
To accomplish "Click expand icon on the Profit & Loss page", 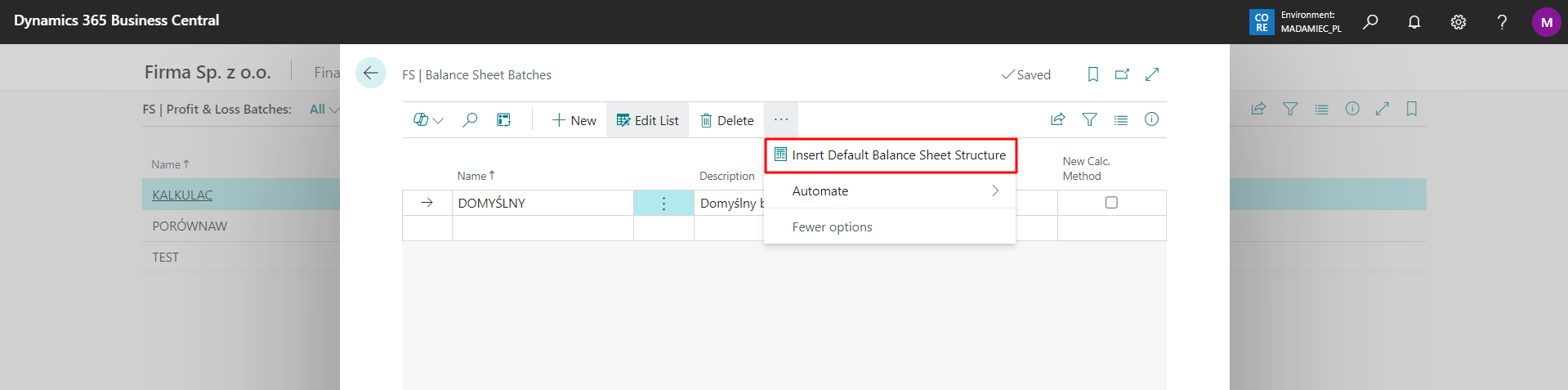I will click(1383, 109).
